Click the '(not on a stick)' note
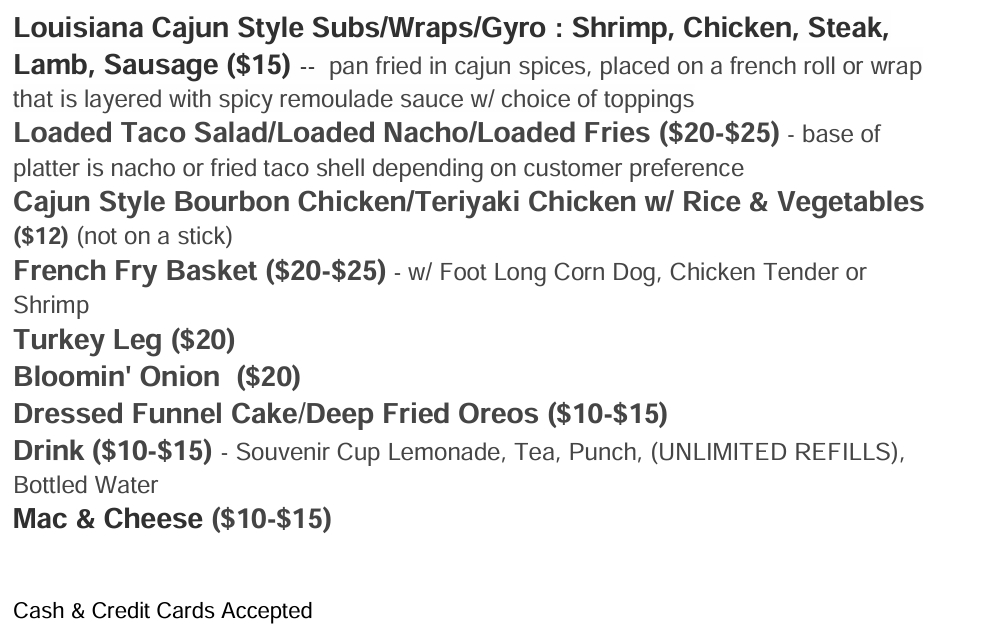Image resolution: width=991 pixels, height=639 pixels. tap(154, 236)
